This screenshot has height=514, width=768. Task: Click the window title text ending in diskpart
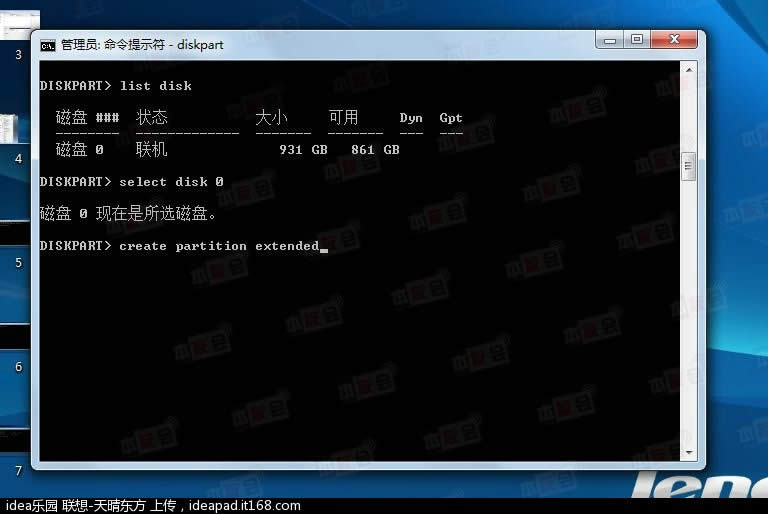click(x=142, y=45)
